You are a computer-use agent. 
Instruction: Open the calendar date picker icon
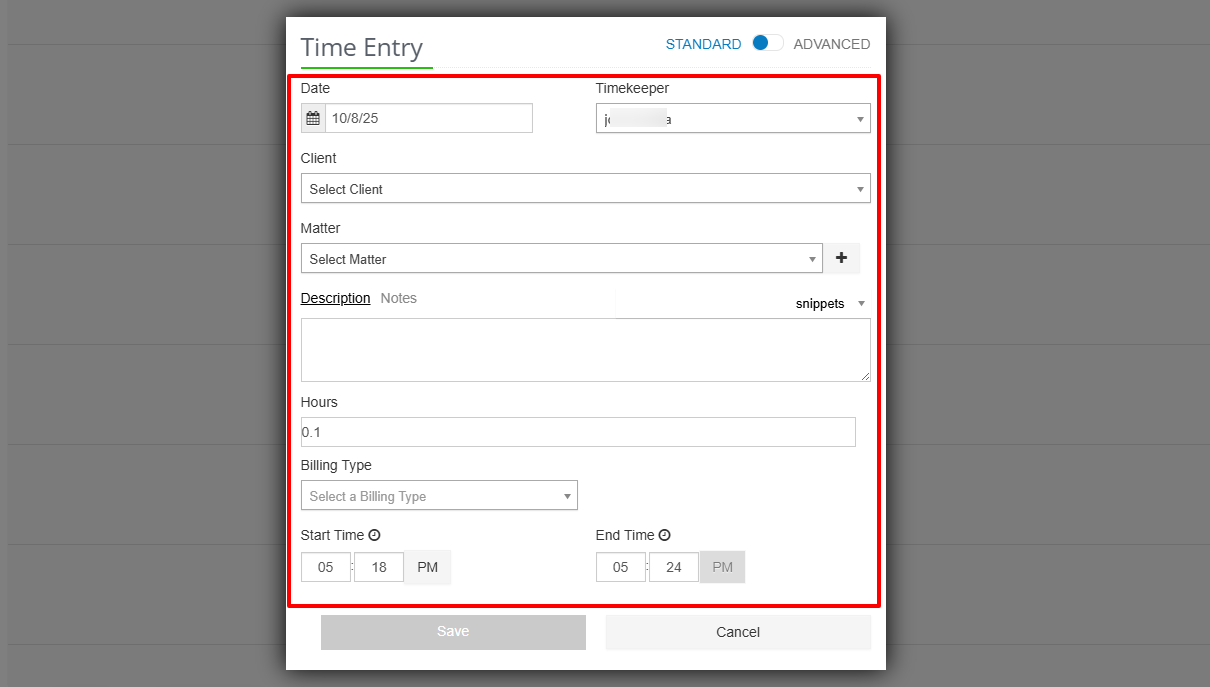pyautogui.click(x=312, y=117)
